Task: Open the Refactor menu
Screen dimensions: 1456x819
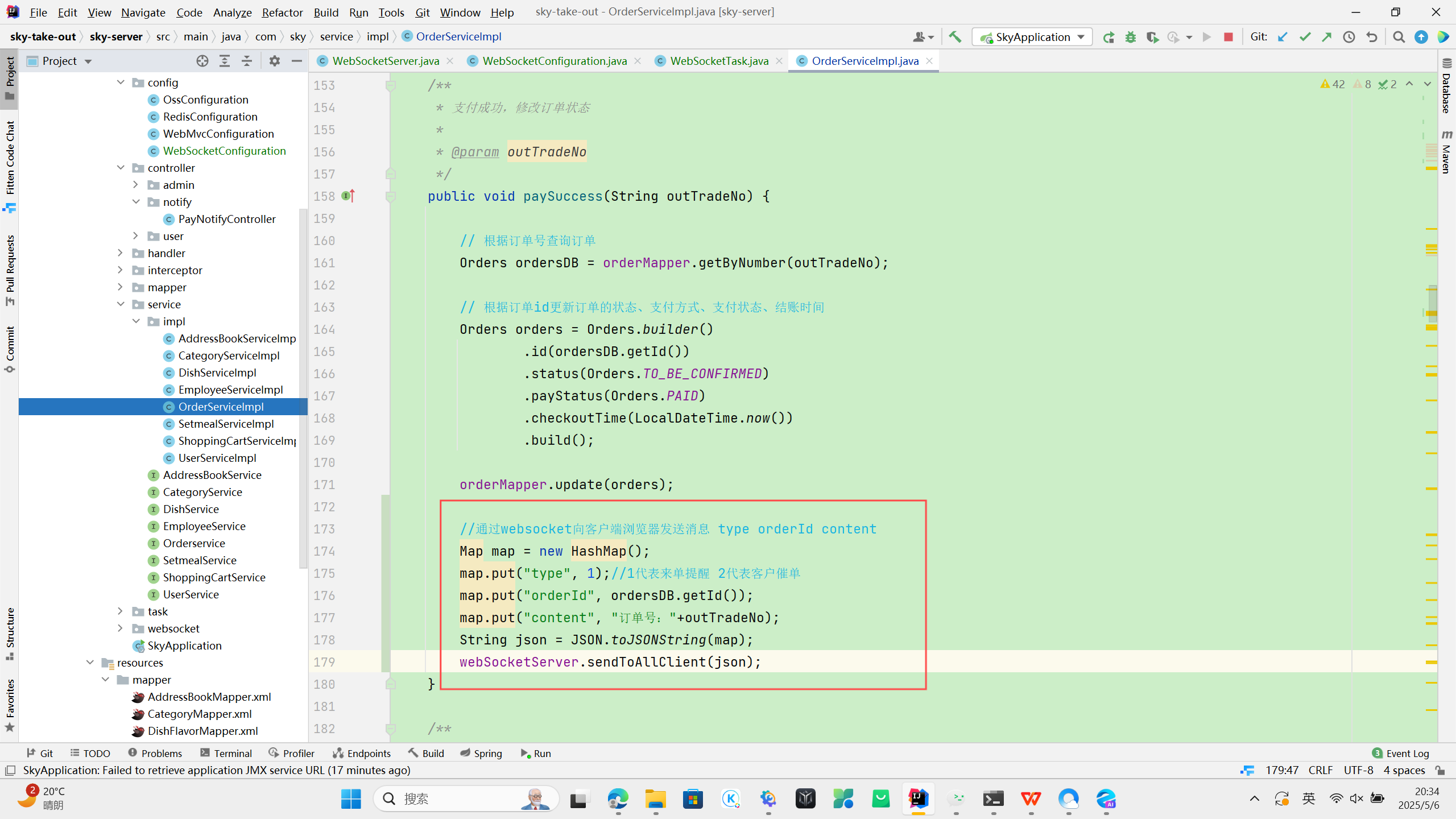Action: [282, 12]
